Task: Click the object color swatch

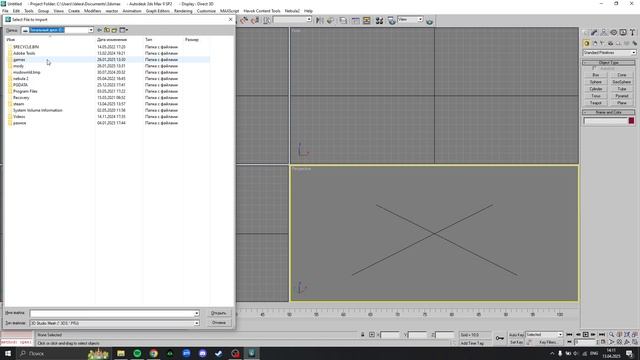Action: 631,120
